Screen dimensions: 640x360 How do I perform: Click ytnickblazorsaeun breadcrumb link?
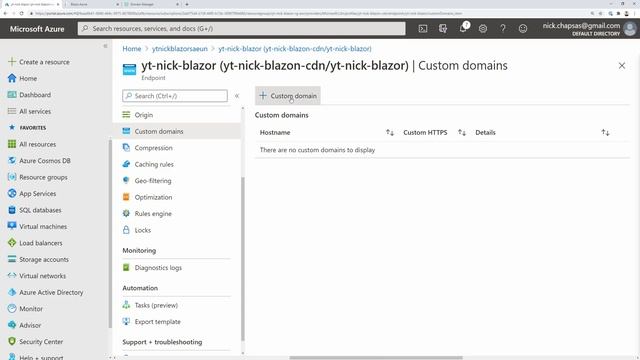coord(180,49)
